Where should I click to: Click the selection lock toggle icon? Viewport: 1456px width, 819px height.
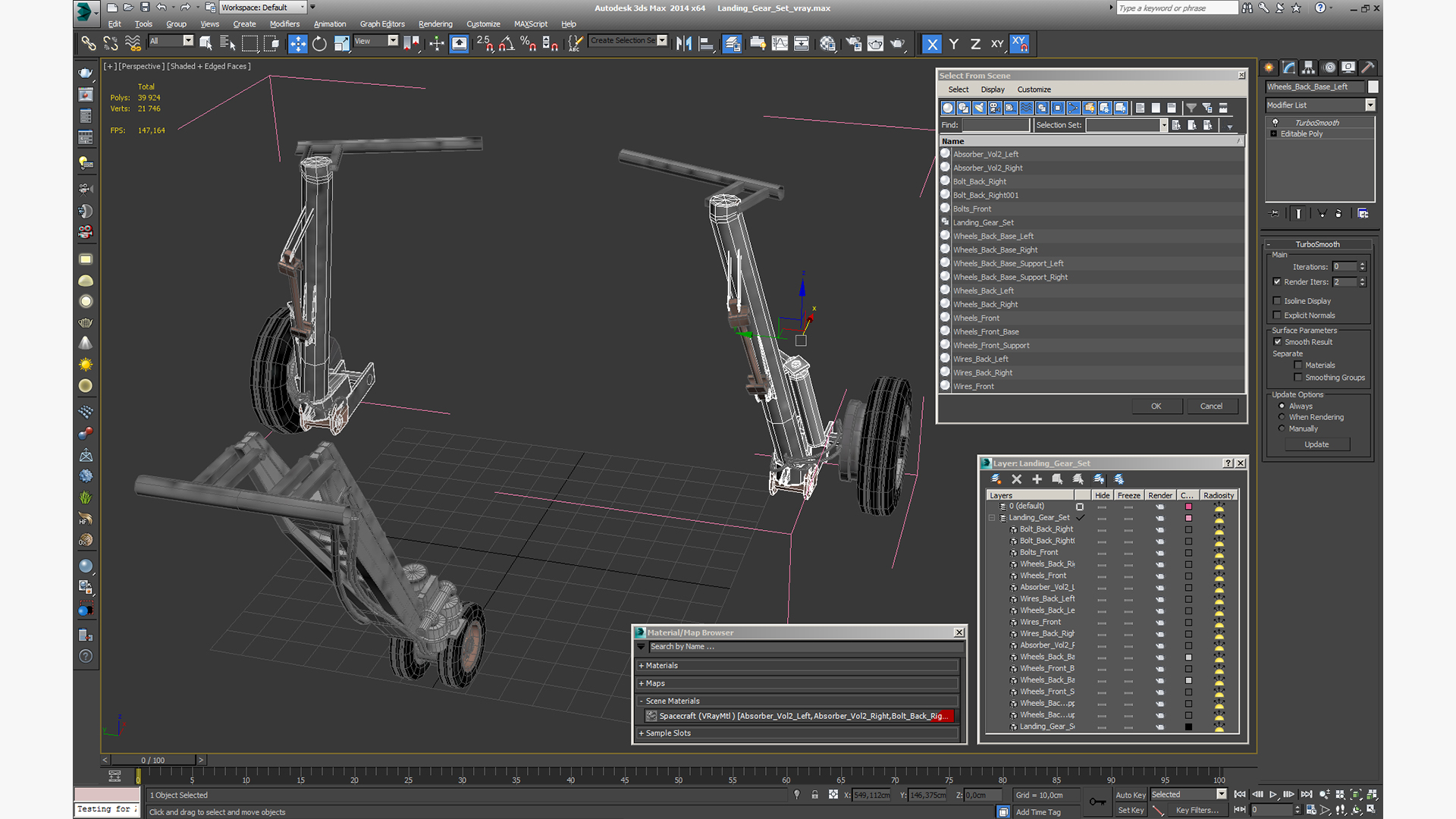(x=814, y=795)
